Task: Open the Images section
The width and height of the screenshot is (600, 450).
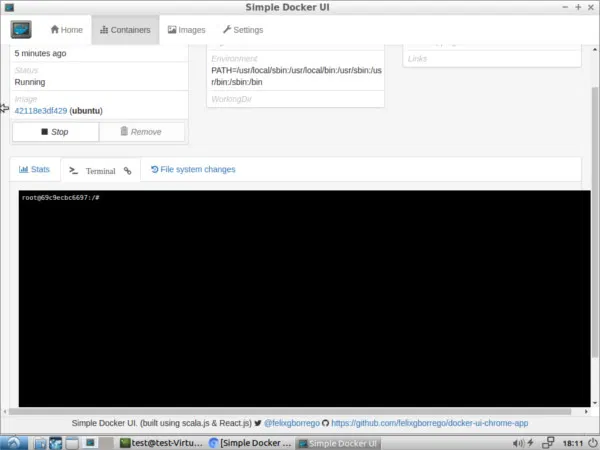Action: 186,30
